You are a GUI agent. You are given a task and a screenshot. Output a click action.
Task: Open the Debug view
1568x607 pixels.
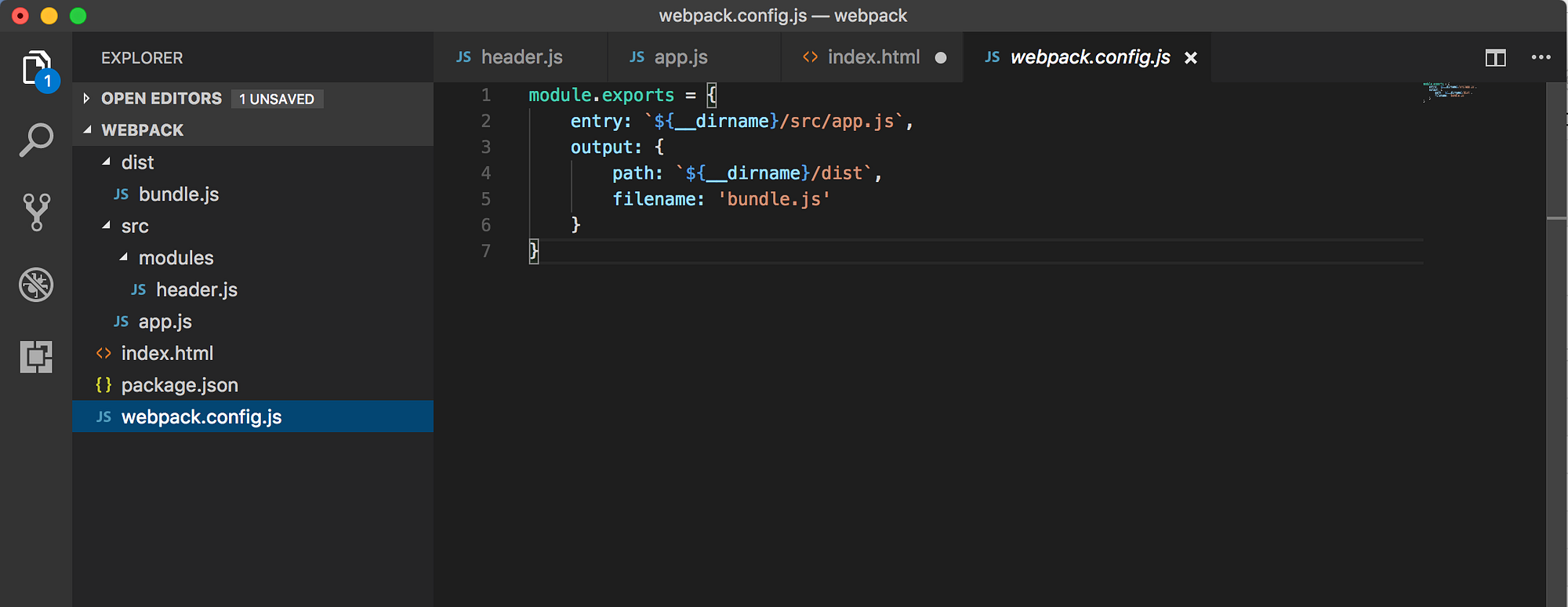coord(36,285)
